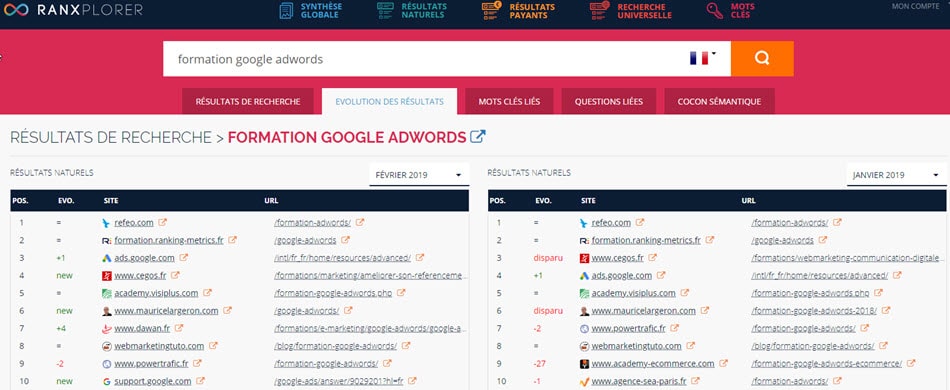Image resolution: width=950 pixels, height=390 pixels.
Task: Focus the keyword search input field
Action: [424, 59]
